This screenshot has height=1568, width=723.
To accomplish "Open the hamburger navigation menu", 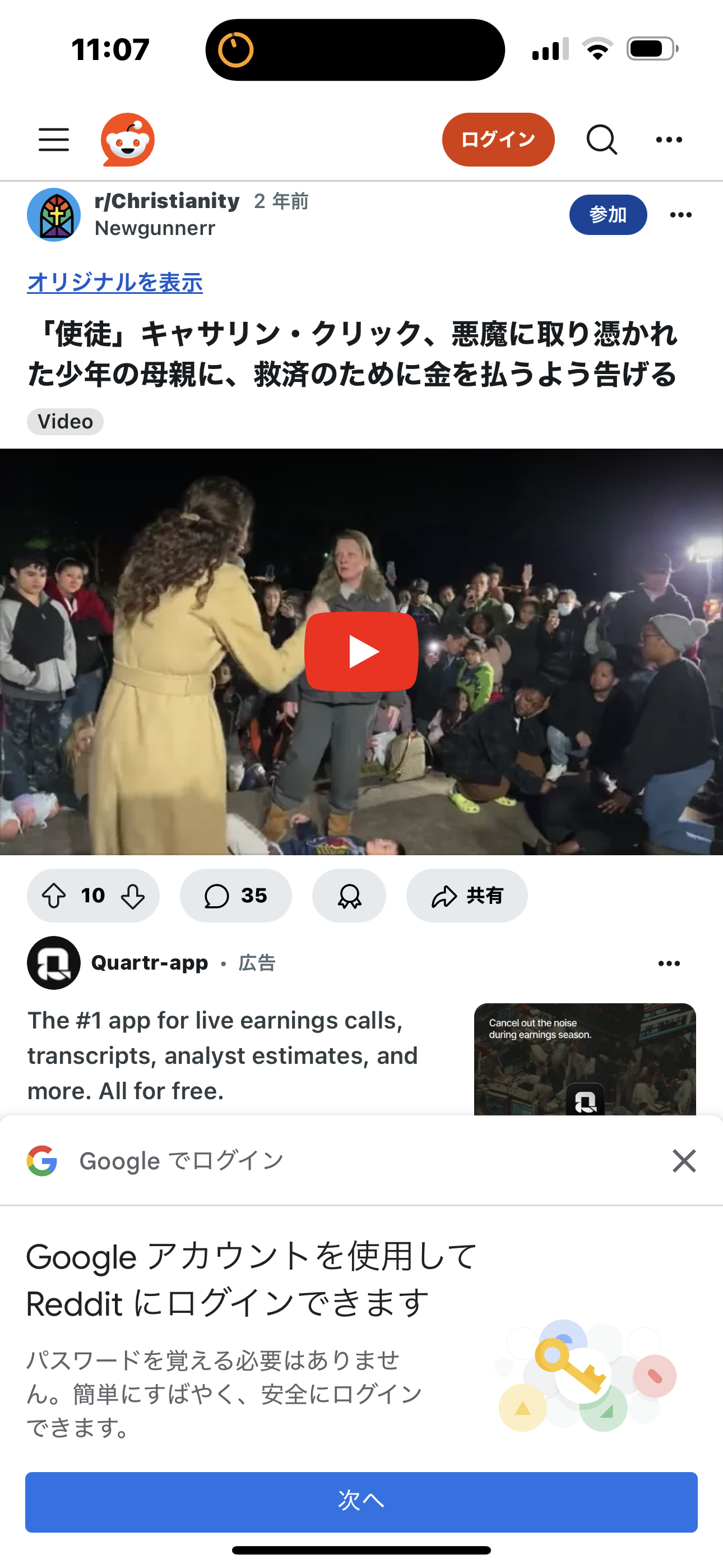I will point(54,140).
